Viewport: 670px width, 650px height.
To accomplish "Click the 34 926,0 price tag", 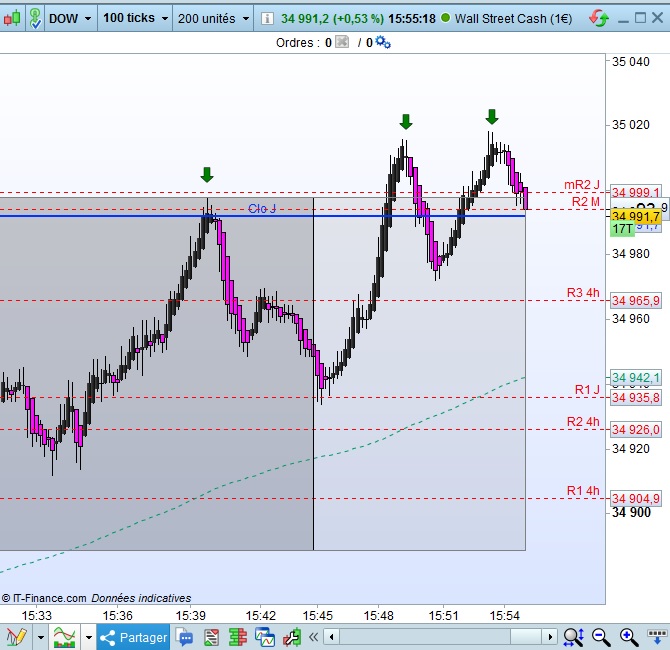I will point(635,429).
